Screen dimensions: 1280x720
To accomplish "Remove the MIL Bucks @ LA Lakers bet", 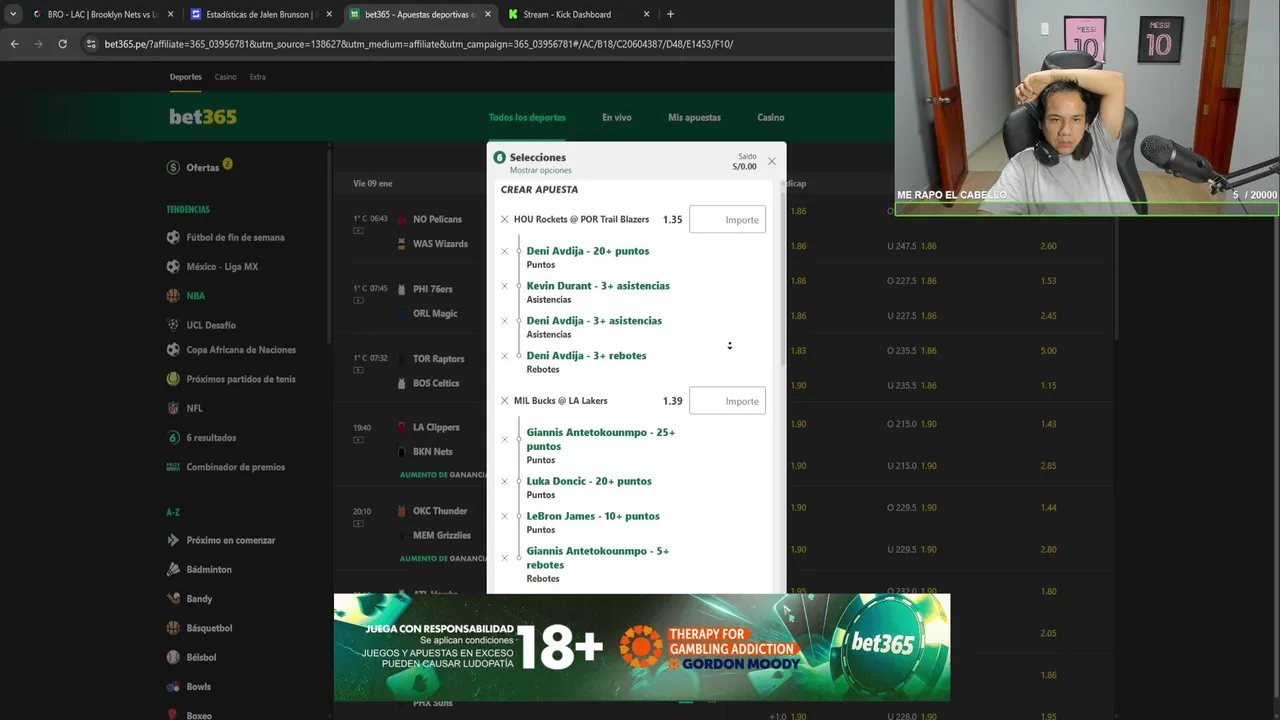I will pos(504,401).
